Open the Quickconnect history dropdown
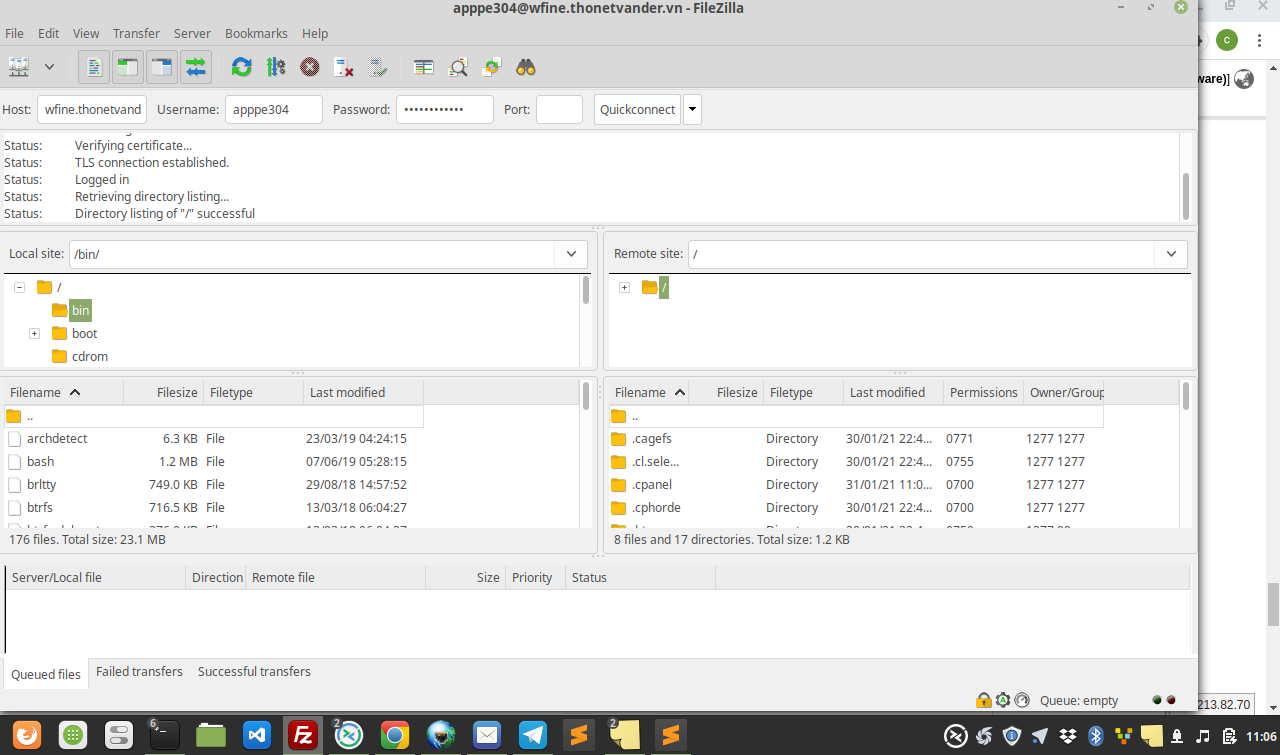This screenshot has width=1280, height=755. 692,109
